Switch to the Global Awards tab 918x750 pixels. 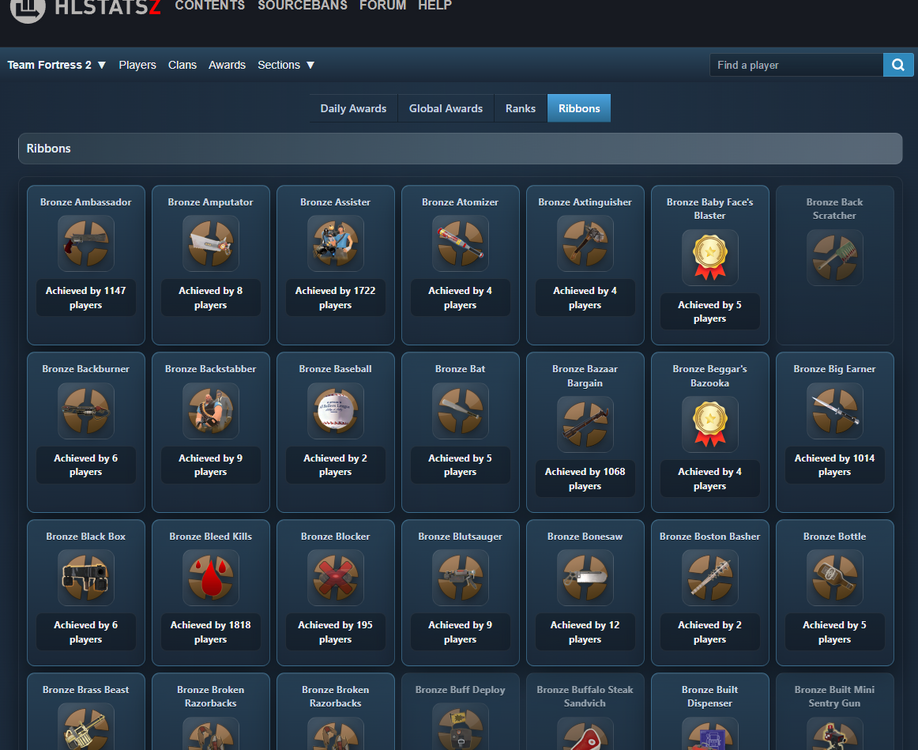coord(446,108)
